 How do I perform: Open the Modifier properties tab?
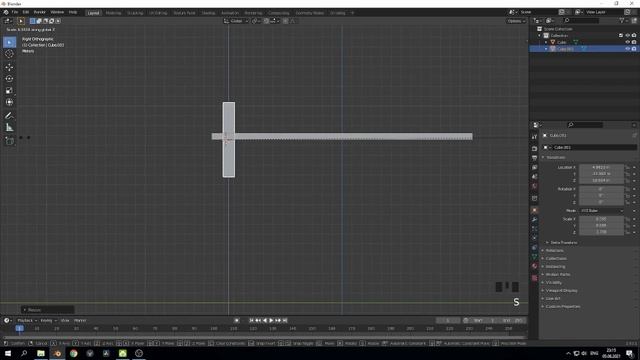pyautogui.click(x=534, y=220)
